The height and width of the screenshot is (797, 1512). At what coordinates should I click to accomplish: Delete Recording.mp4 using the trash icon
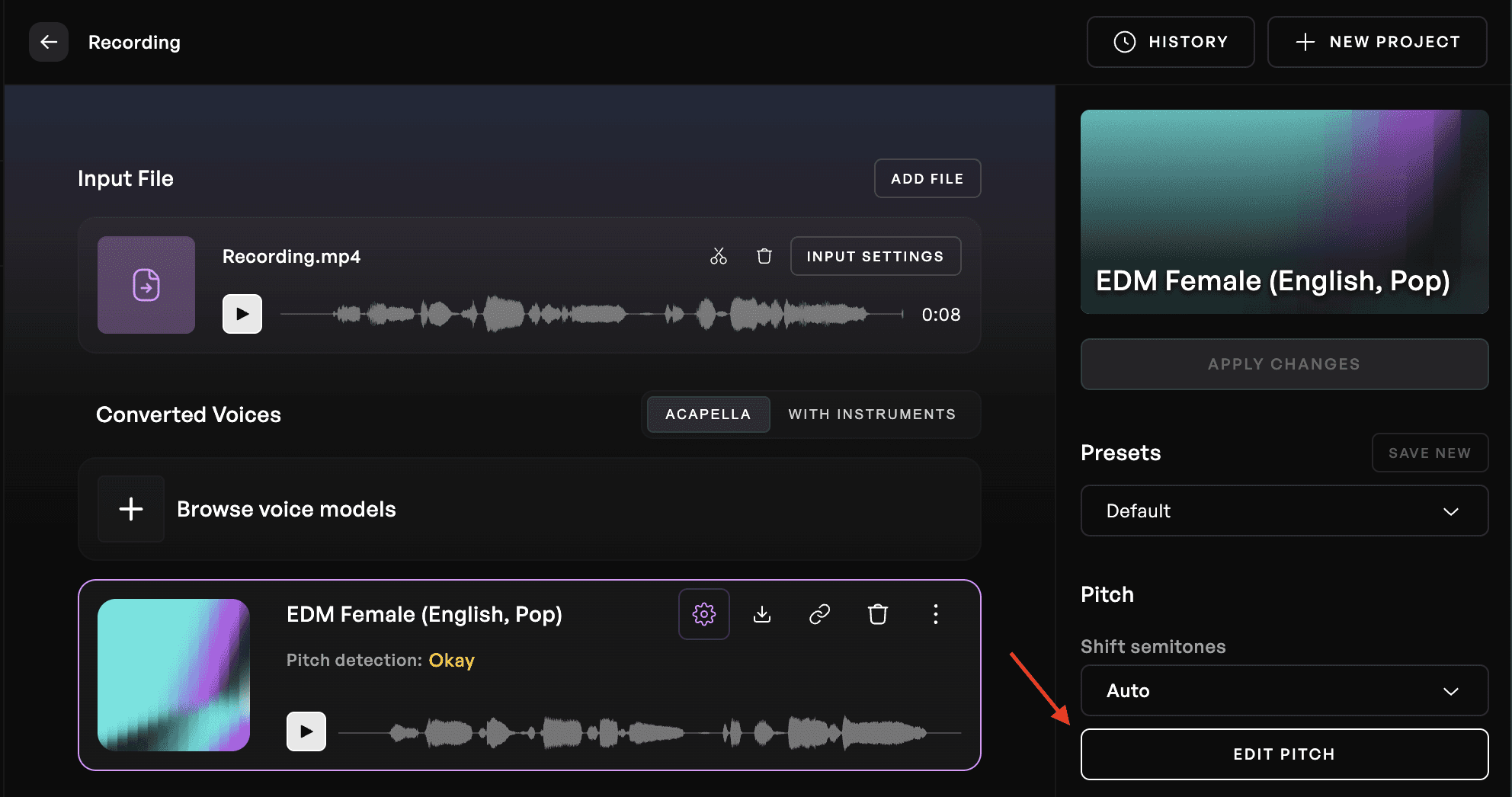pyautogui.click(x=764, y=256)
